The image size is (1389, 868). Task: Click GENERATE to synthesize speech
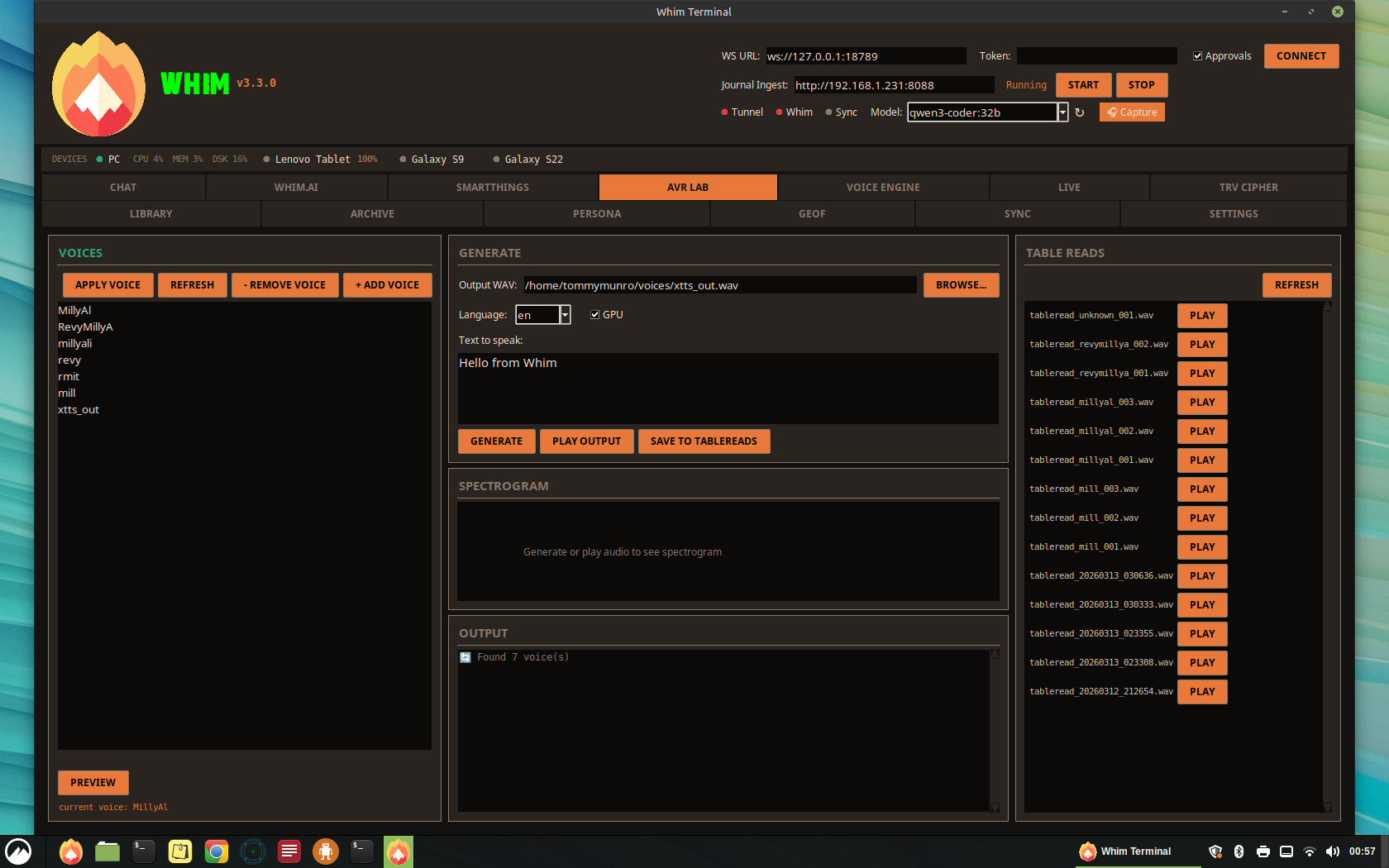tap(496, 441)
